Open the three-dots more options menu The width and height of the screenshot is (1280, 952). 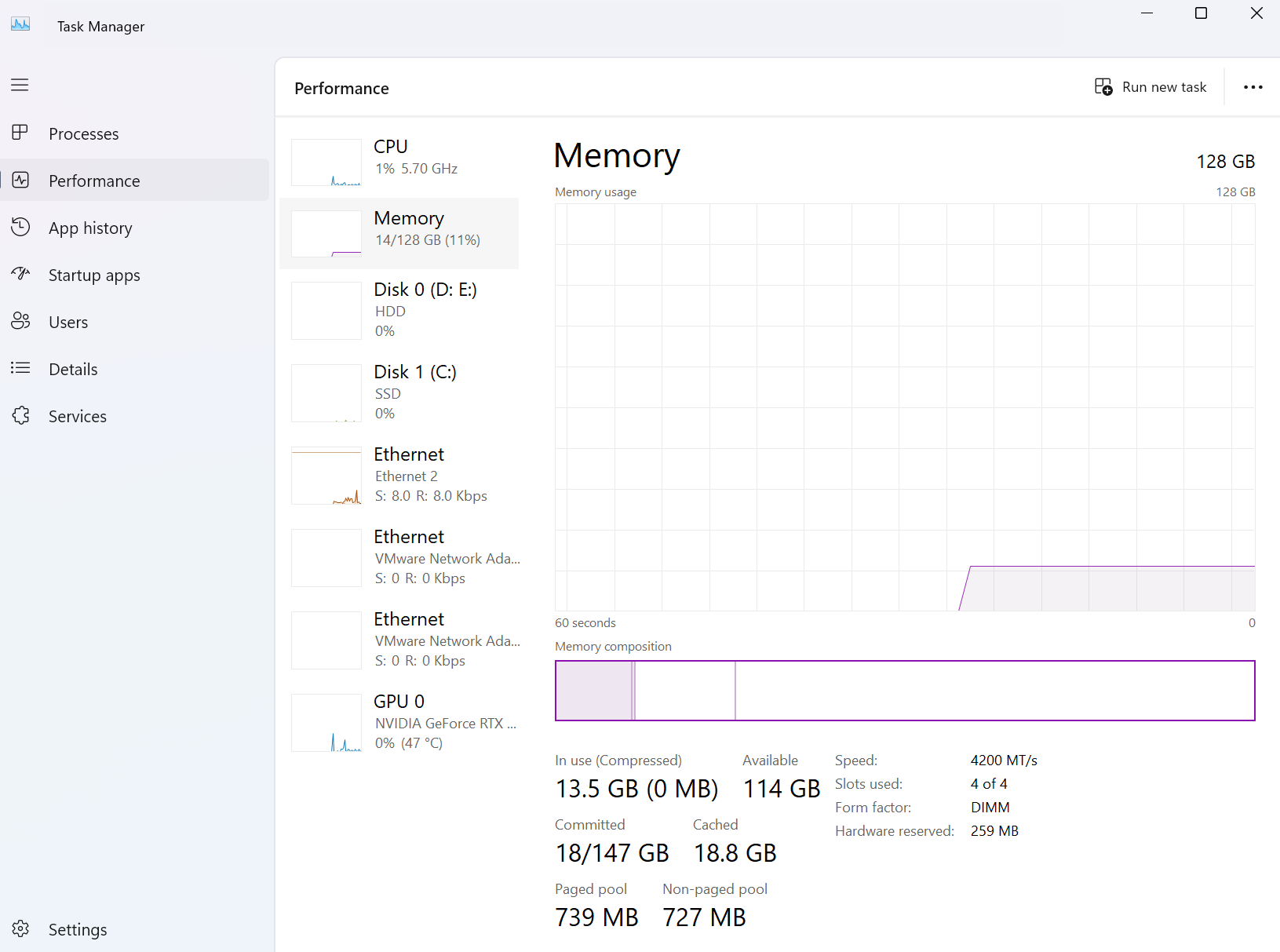point(1253,87)
